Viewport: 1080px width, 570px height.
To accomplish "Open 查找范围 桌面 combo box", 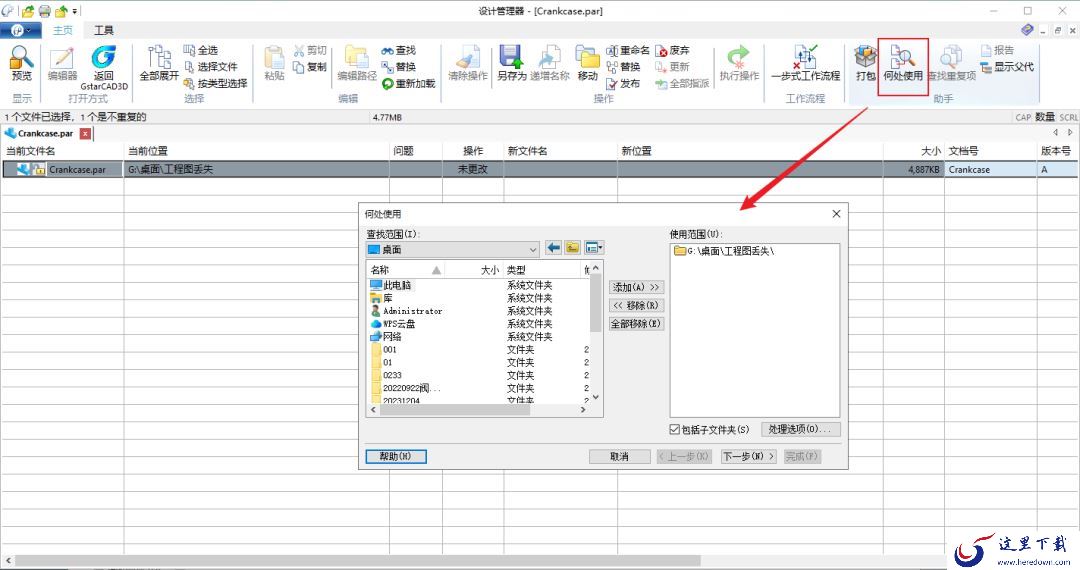I will click(453, 249).
